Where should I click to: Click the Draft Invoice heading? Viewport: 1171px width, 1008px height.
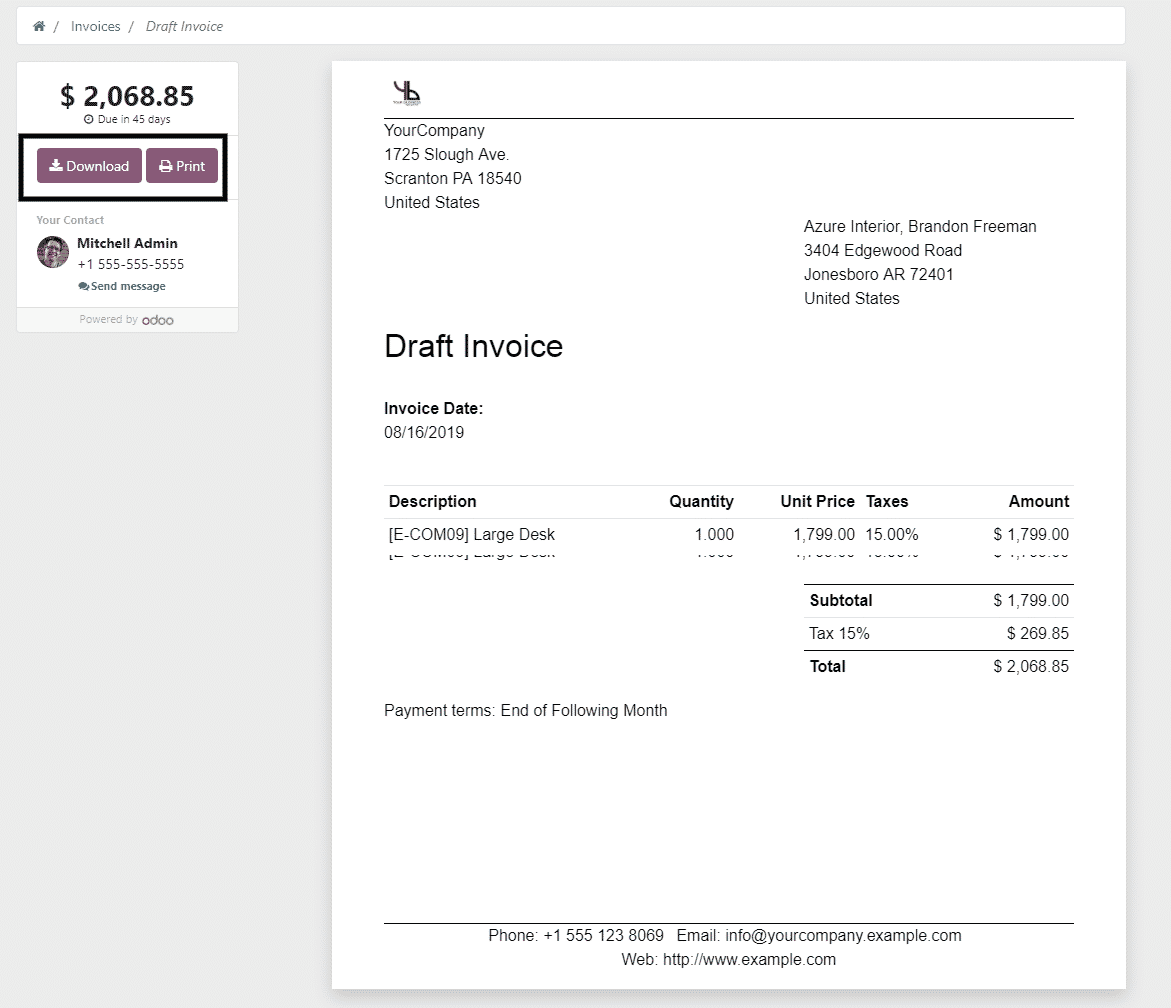tap(473, 347)
